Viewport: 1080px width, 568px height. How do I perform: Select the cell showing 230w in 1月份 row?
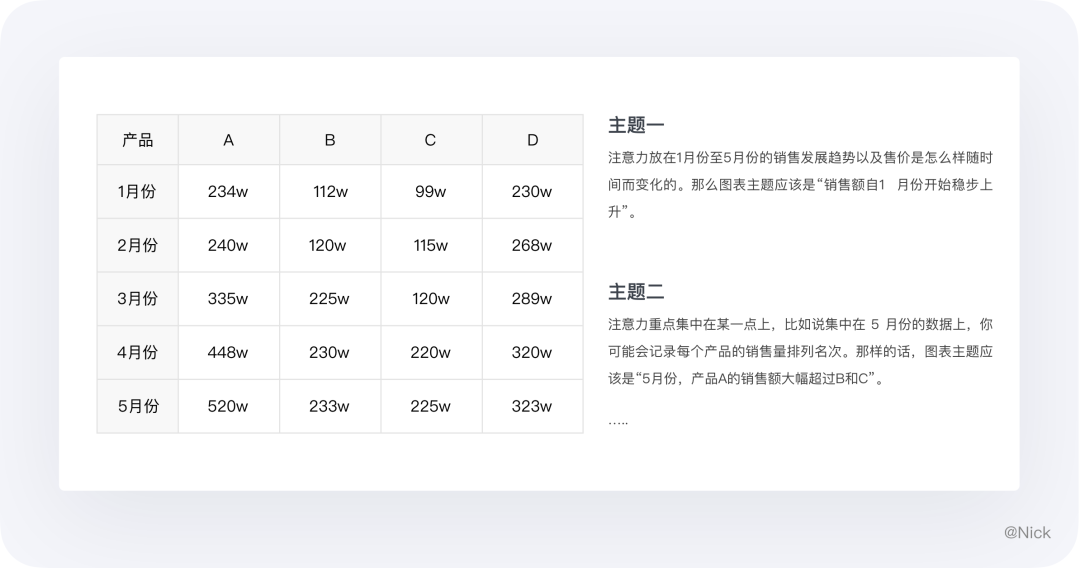[532, 191]
